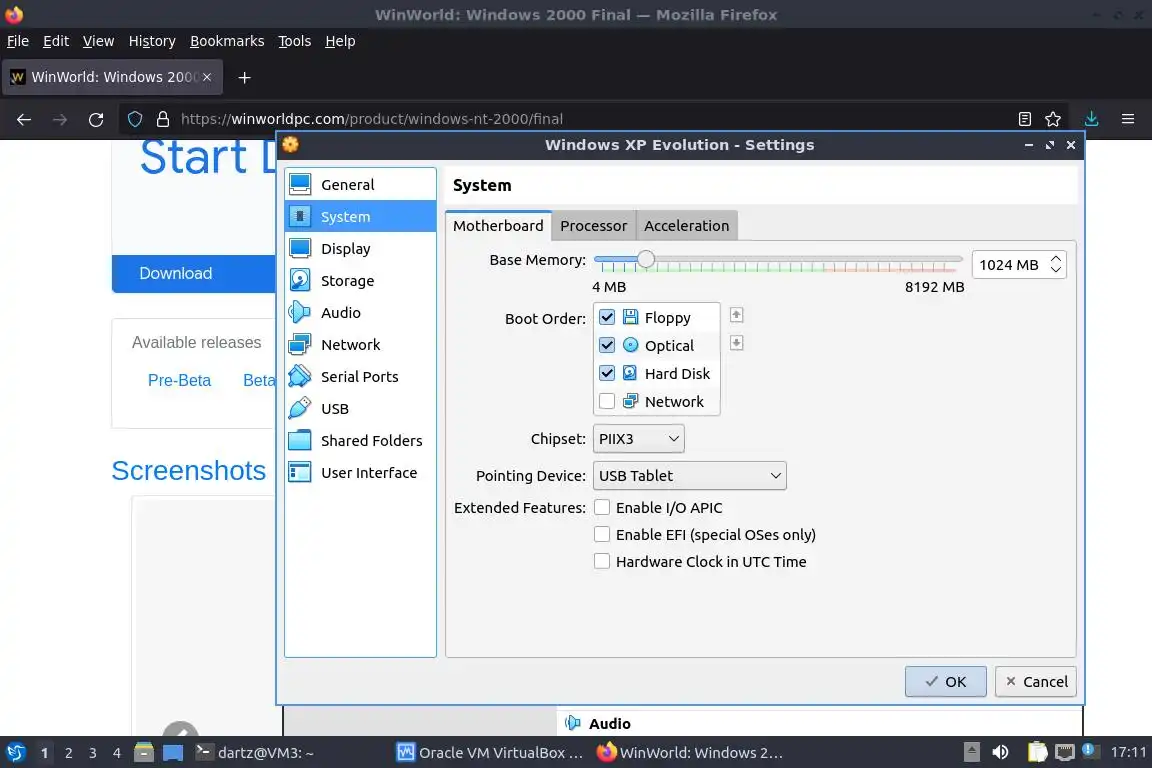Screen dimensions: 1152x768
Task: Switch to workspace 2 in taskbar
Action: [x=68, y=753]
